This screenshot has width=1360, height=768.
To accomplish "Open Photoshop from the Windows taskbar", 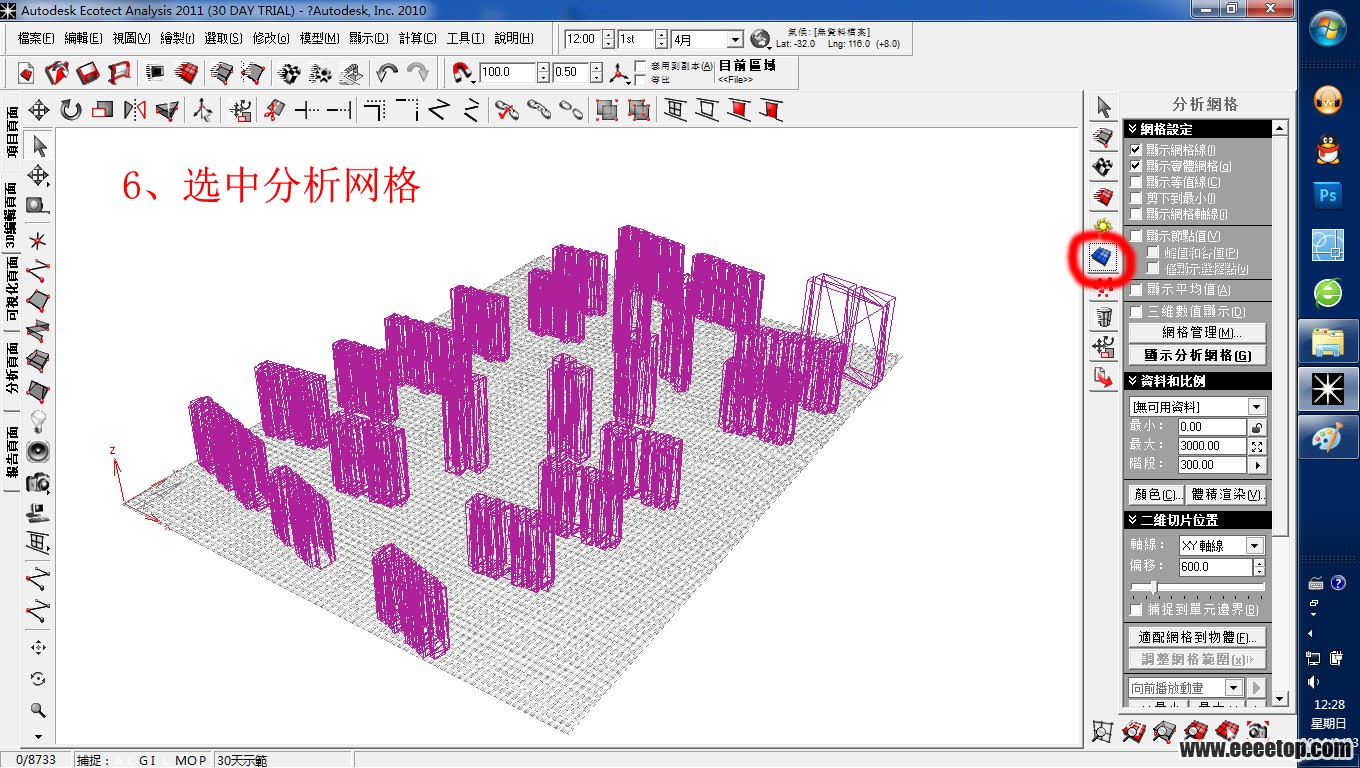I will (x=1328, y=196).
